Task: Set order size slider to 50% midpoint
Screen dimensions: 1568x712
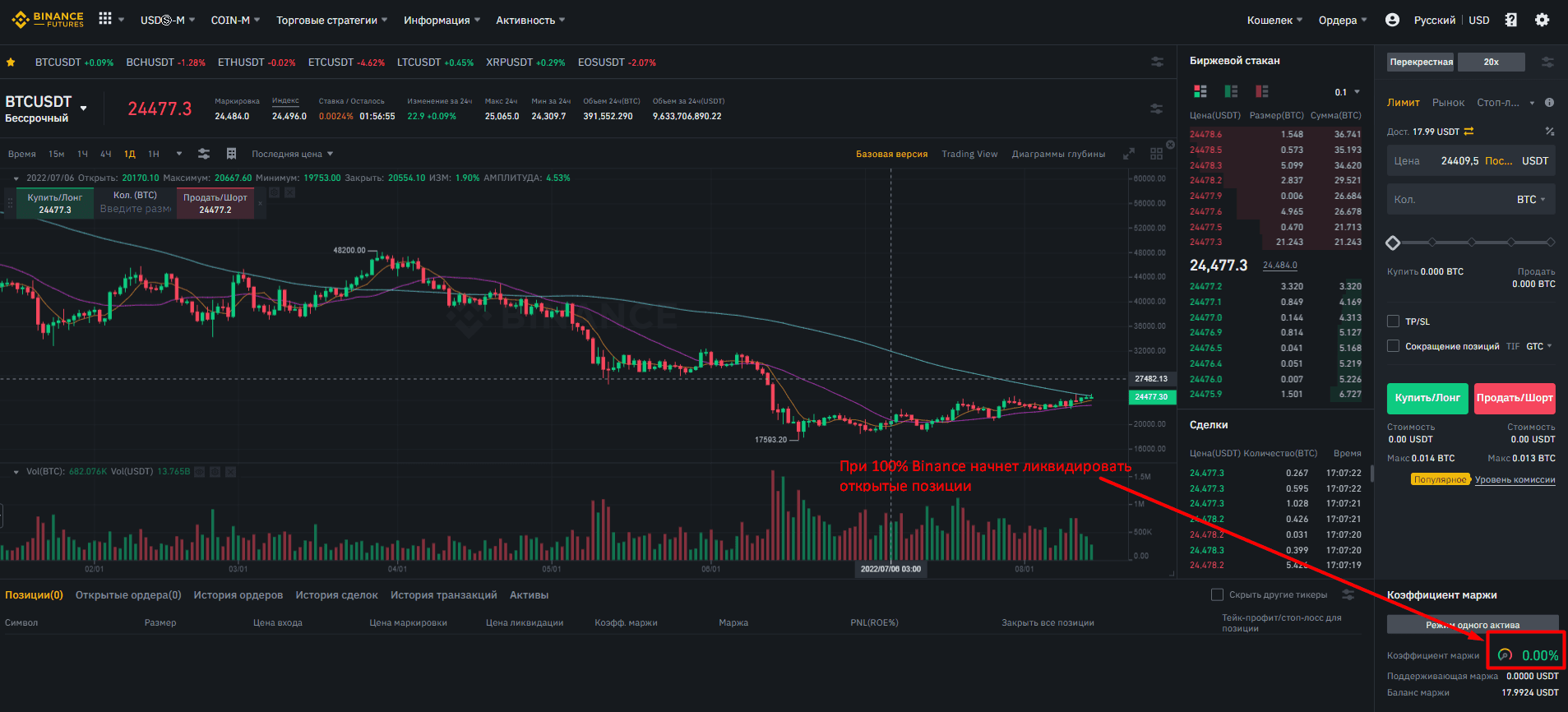Action: coord(1472,243)
